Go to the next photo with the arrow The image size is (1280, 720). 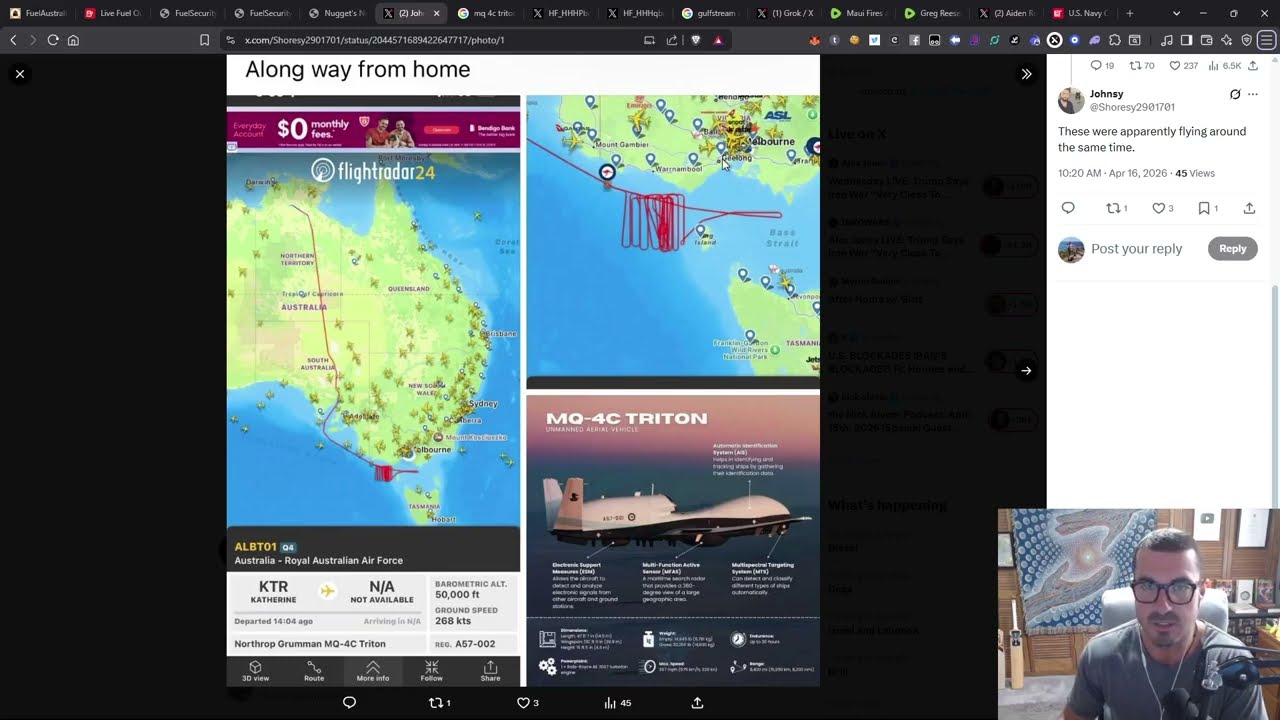coord(1026,371)
